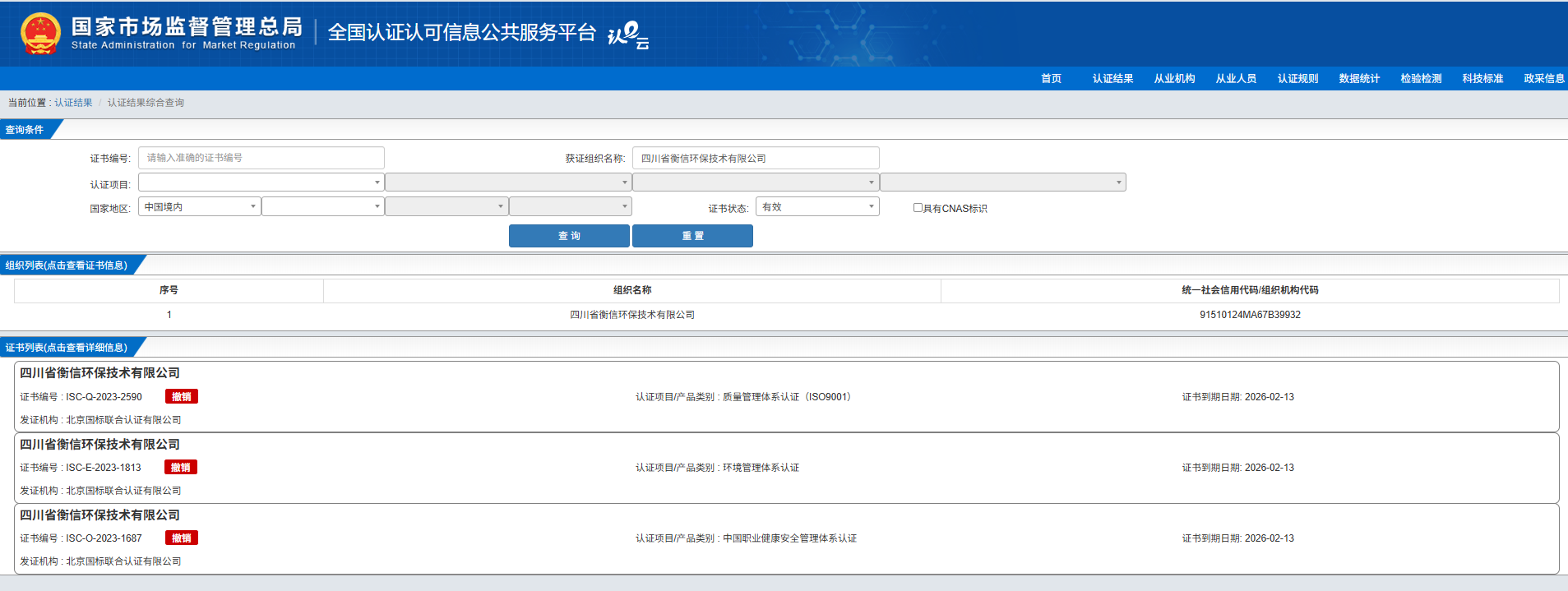Open the third 国家地区 dropdown
Image resolution: width=1568 pixels, height=591 pixels.
click(x=446, y=206)
